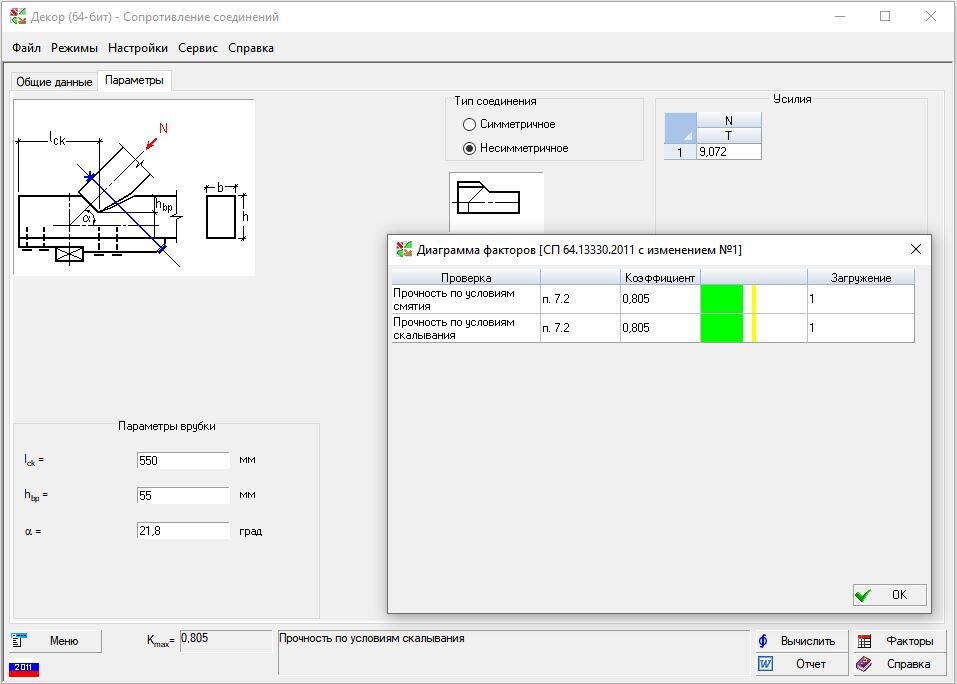This screenshot has height=684, width=957.
Task: Confirm the factor diagram with OK button
Action: [x=889, y=595]
